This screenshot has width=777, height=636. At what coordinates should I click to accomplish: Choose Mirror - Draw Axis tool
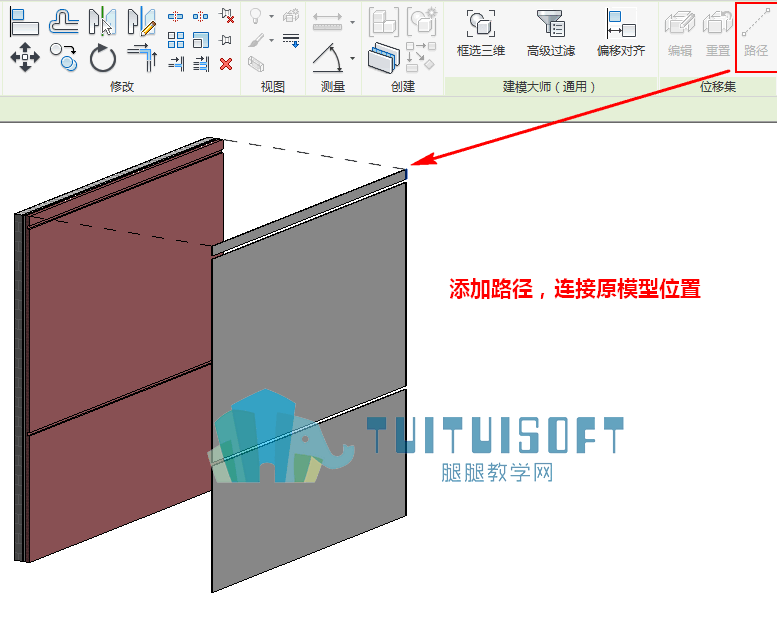pos(142,22)
